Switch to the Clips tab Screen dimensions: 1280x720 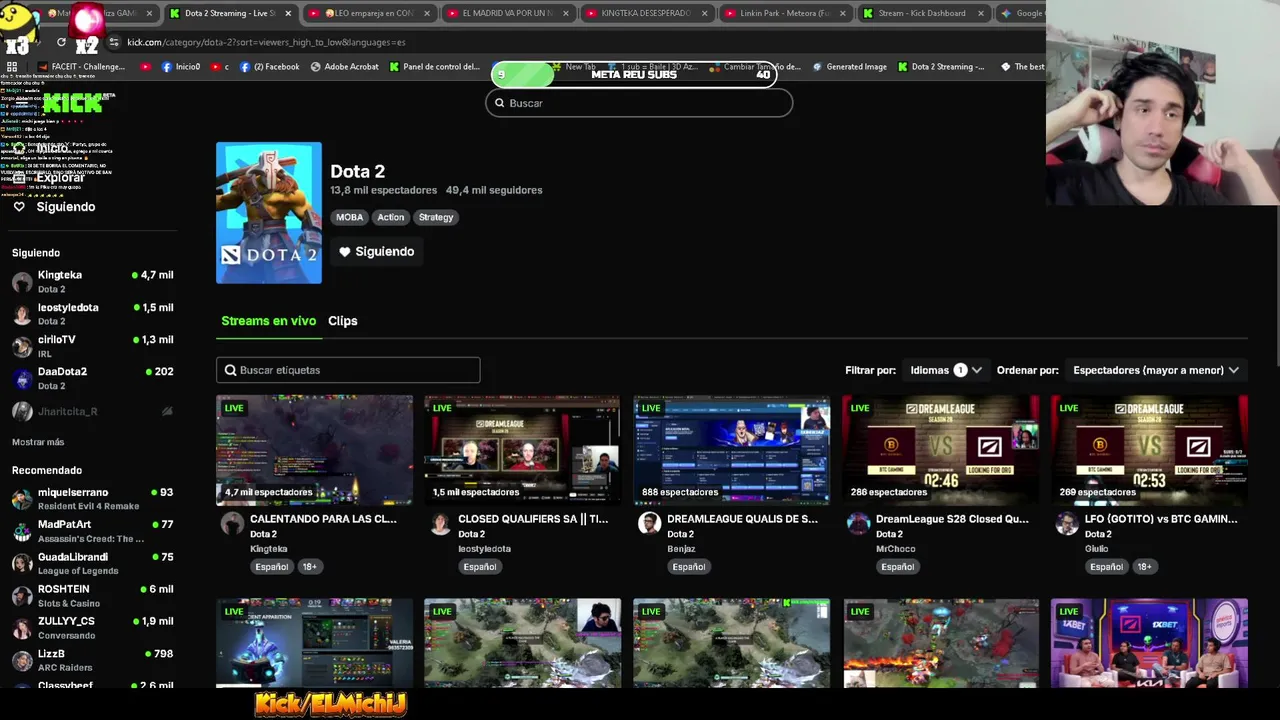[343, 321]
